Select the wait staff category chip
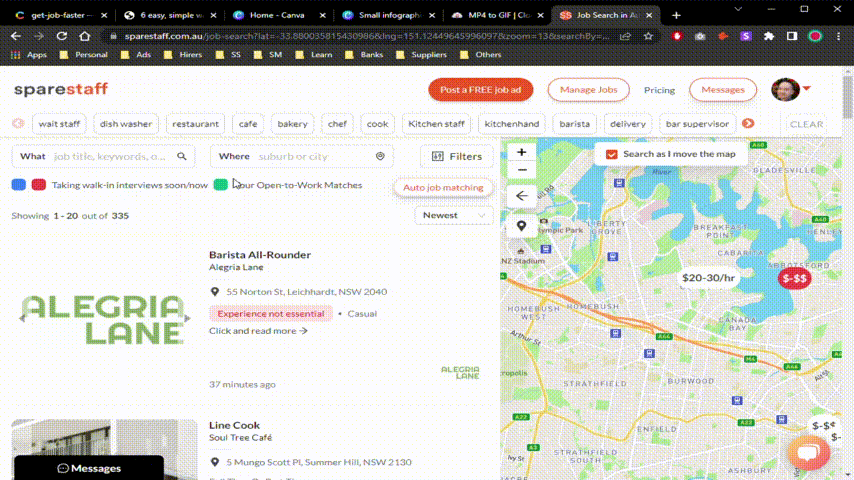The height and width of the screenshot is (480, 854). (59, 124)
